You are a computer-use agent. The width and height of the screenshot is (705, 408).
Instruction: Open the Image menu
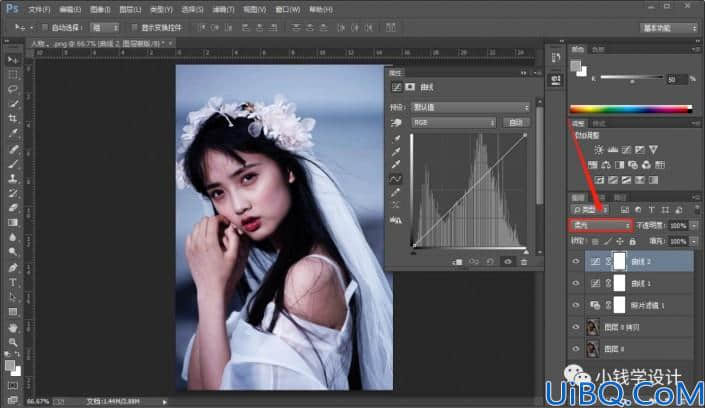click(100, 9)
